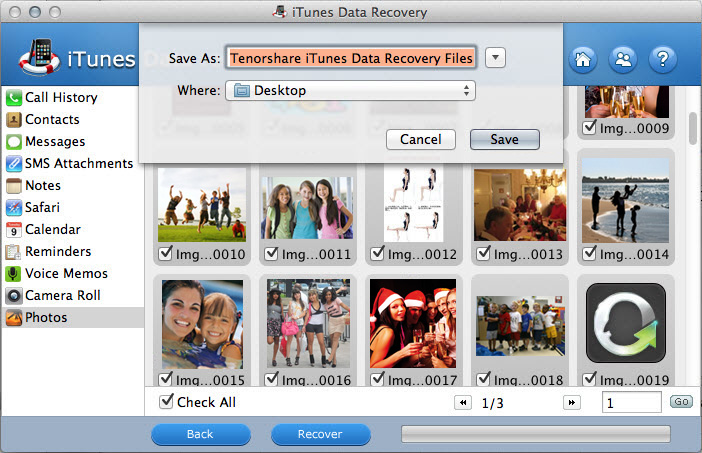Show the Voice Memos category

[x=66, y=274]
